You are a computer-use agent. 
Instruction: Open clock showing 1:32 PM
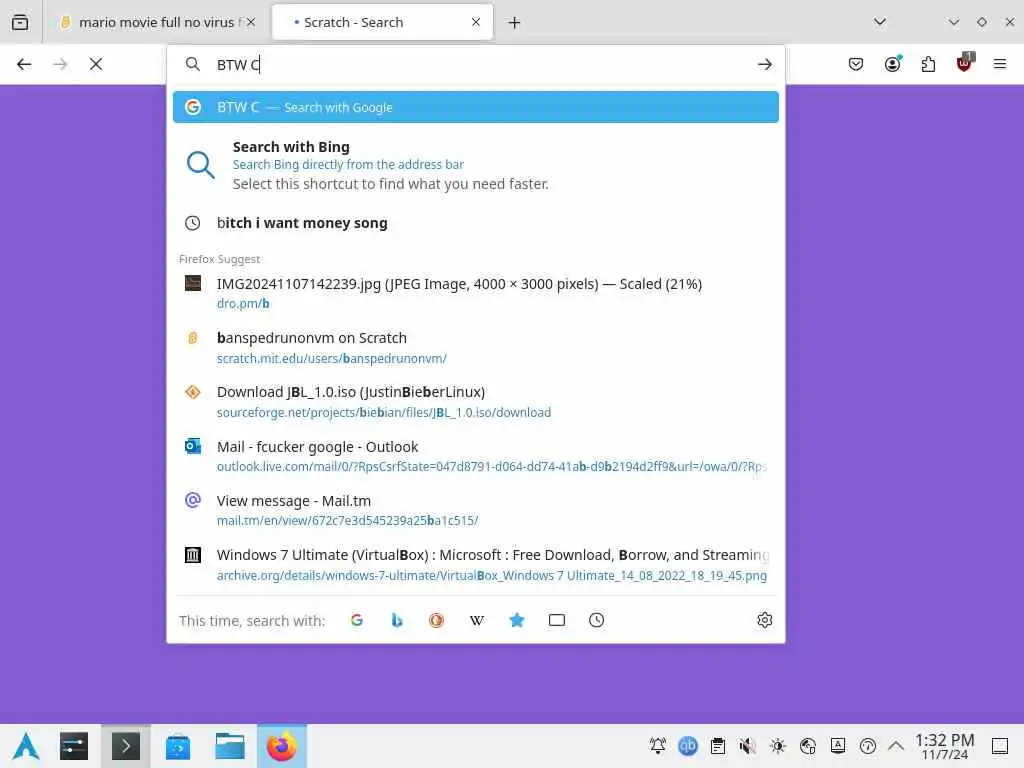click(x=944, y=746)
